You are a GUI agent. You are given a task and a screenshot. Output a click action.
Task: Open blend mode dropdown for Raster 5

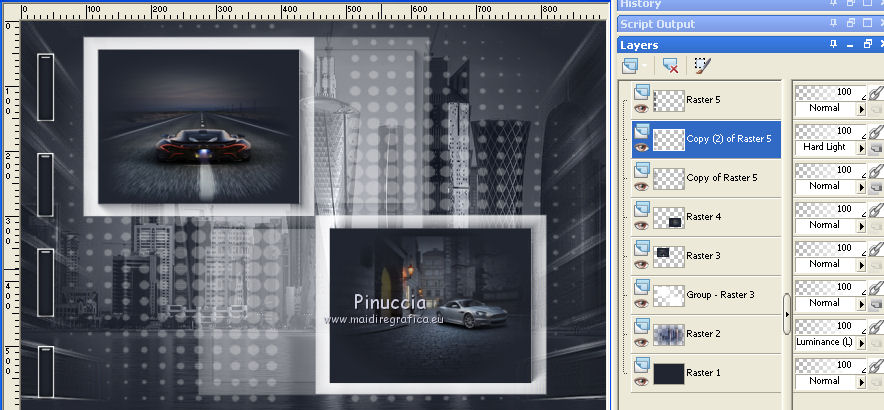tap(861, 109)
